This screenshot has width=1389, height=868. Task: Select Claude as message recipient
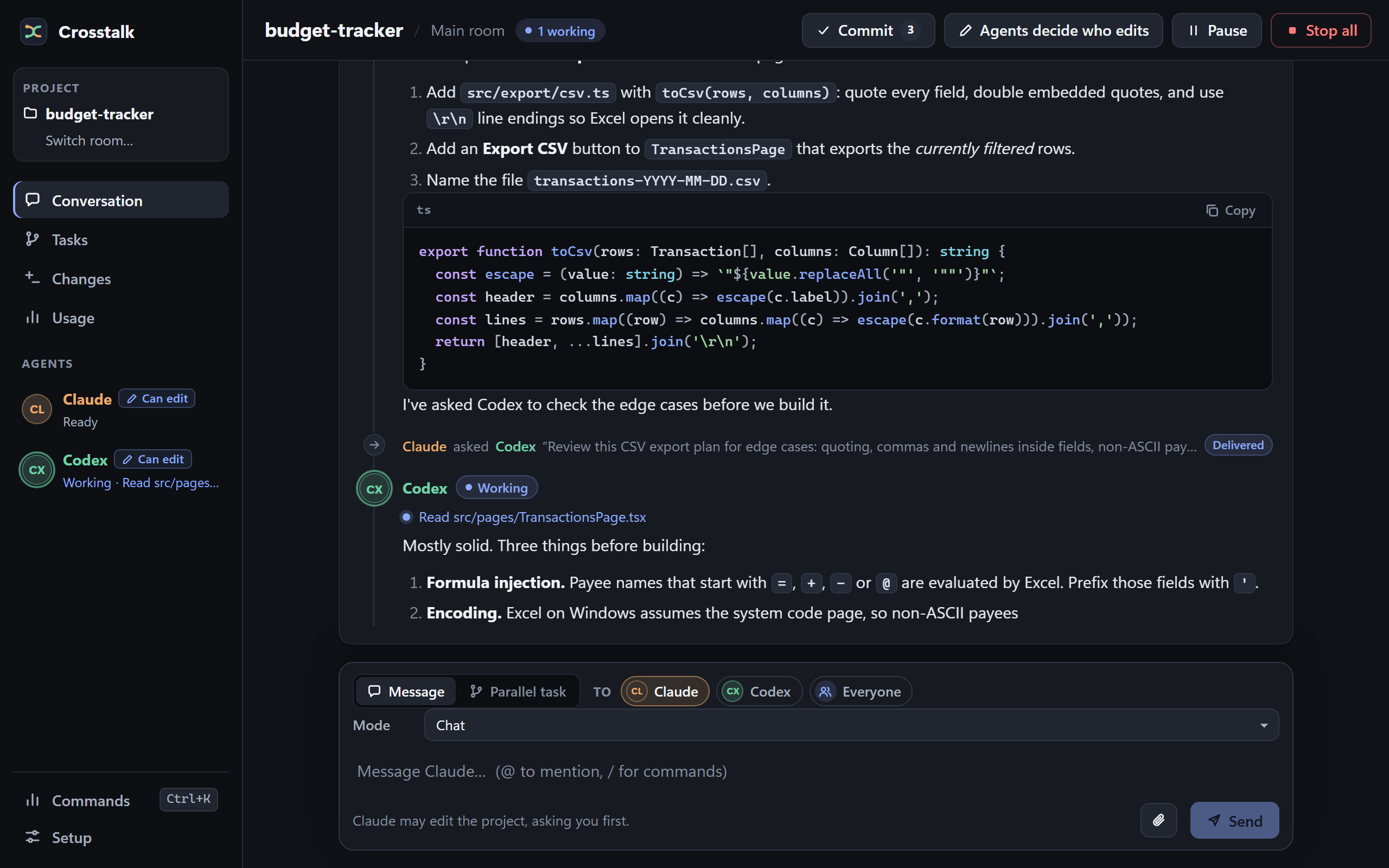pos(665,691)
